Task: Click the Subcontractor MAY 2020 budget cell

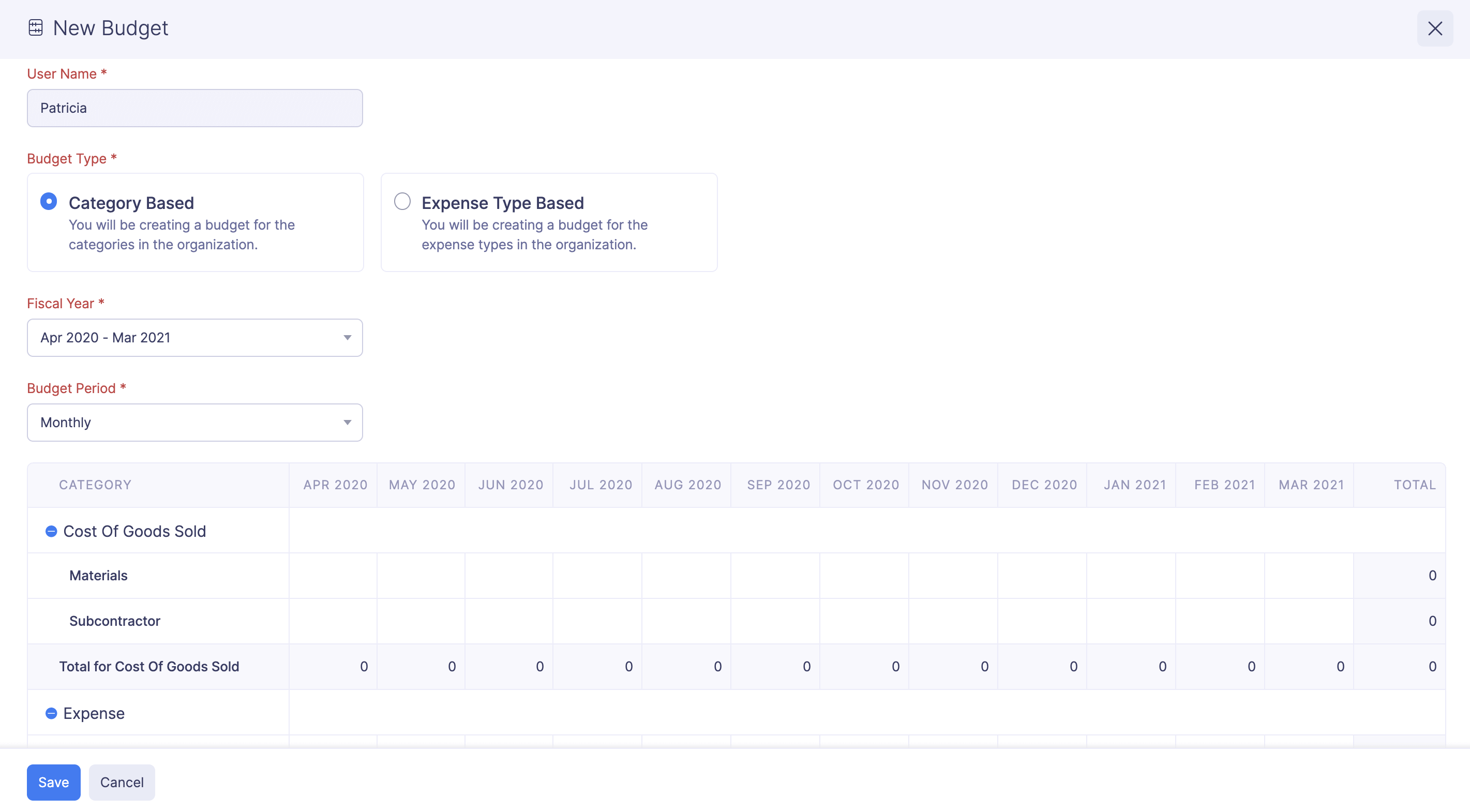Action: click(421, 621)
